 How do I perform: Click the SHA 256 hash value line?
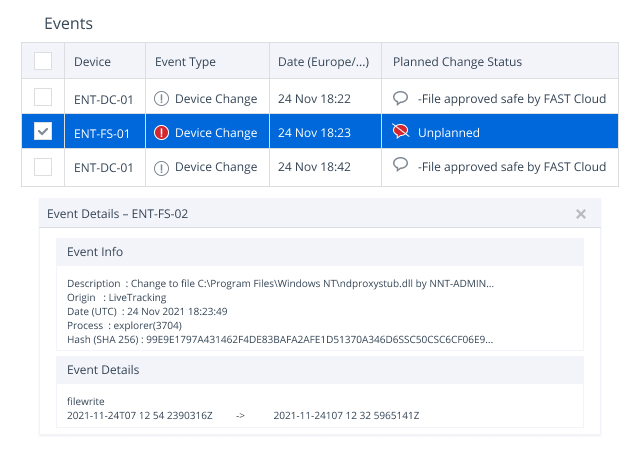pos(280,340)
